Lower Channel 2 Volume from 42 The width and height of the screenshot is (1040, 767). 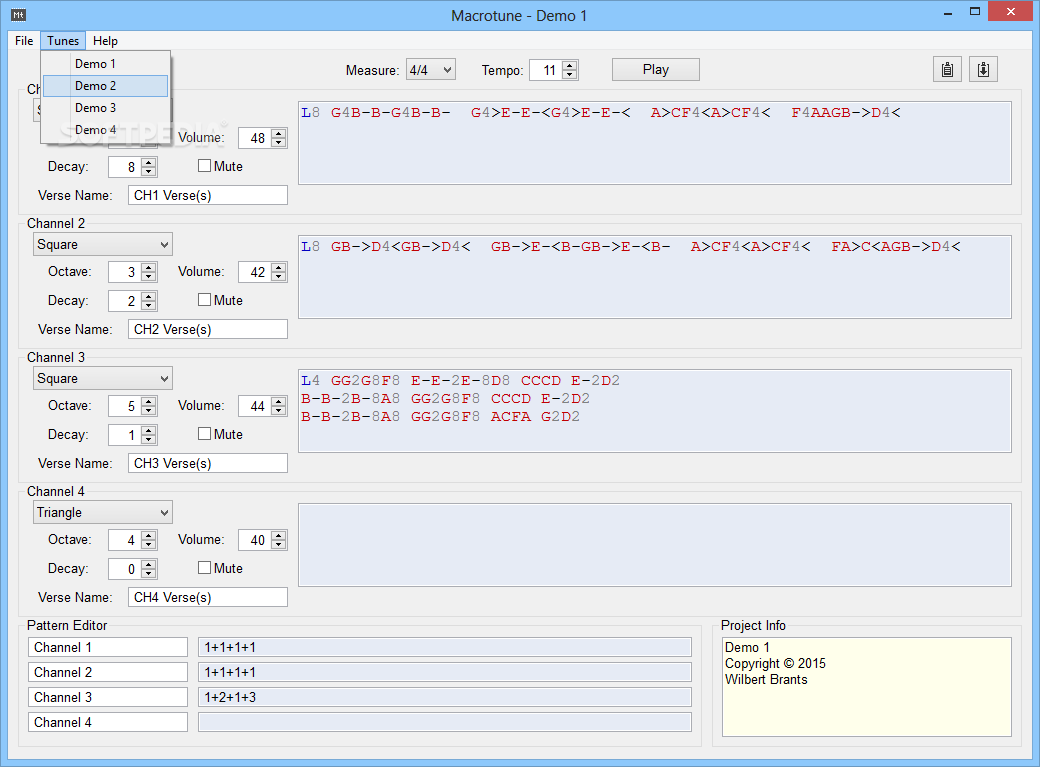279,277
